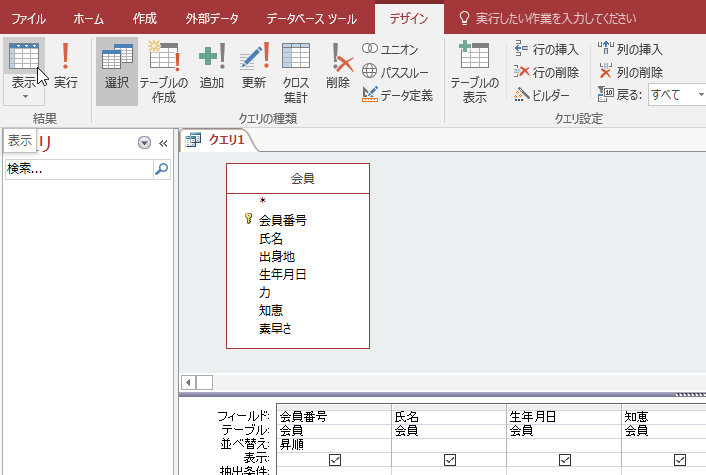
Task: Click left arrow of horizontal scrollbar
Action: coord(188,383)
